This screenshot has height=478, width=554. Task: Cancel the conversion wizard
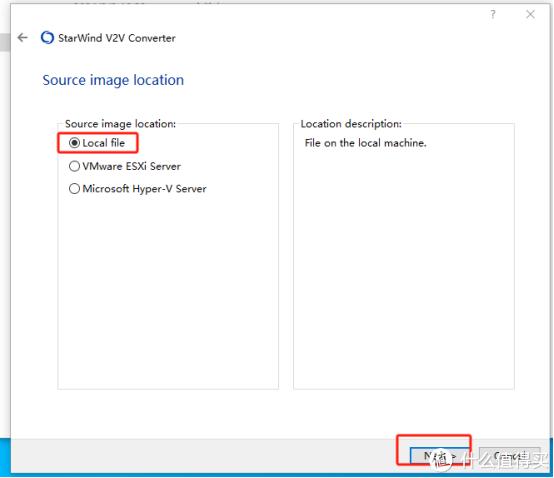[510, 456]
